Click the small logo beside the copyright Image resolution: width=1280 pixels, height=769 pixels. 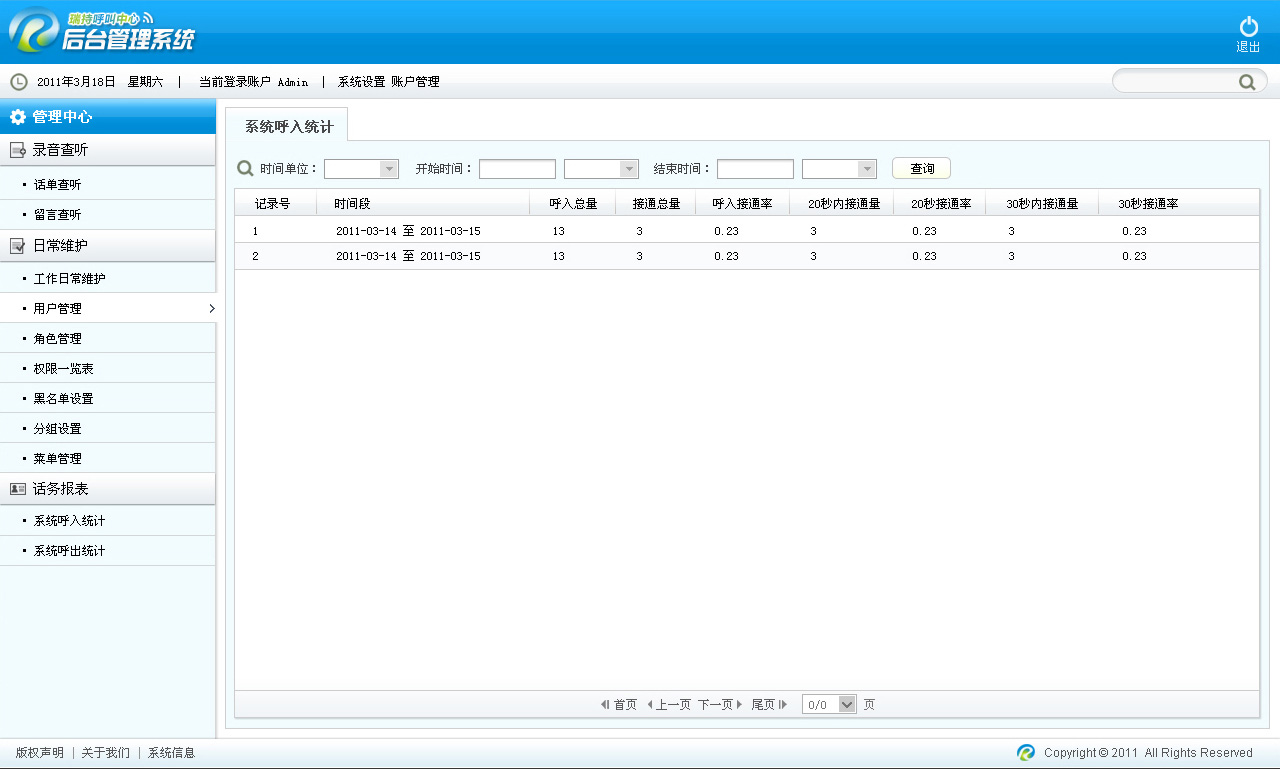(1026, 753)
